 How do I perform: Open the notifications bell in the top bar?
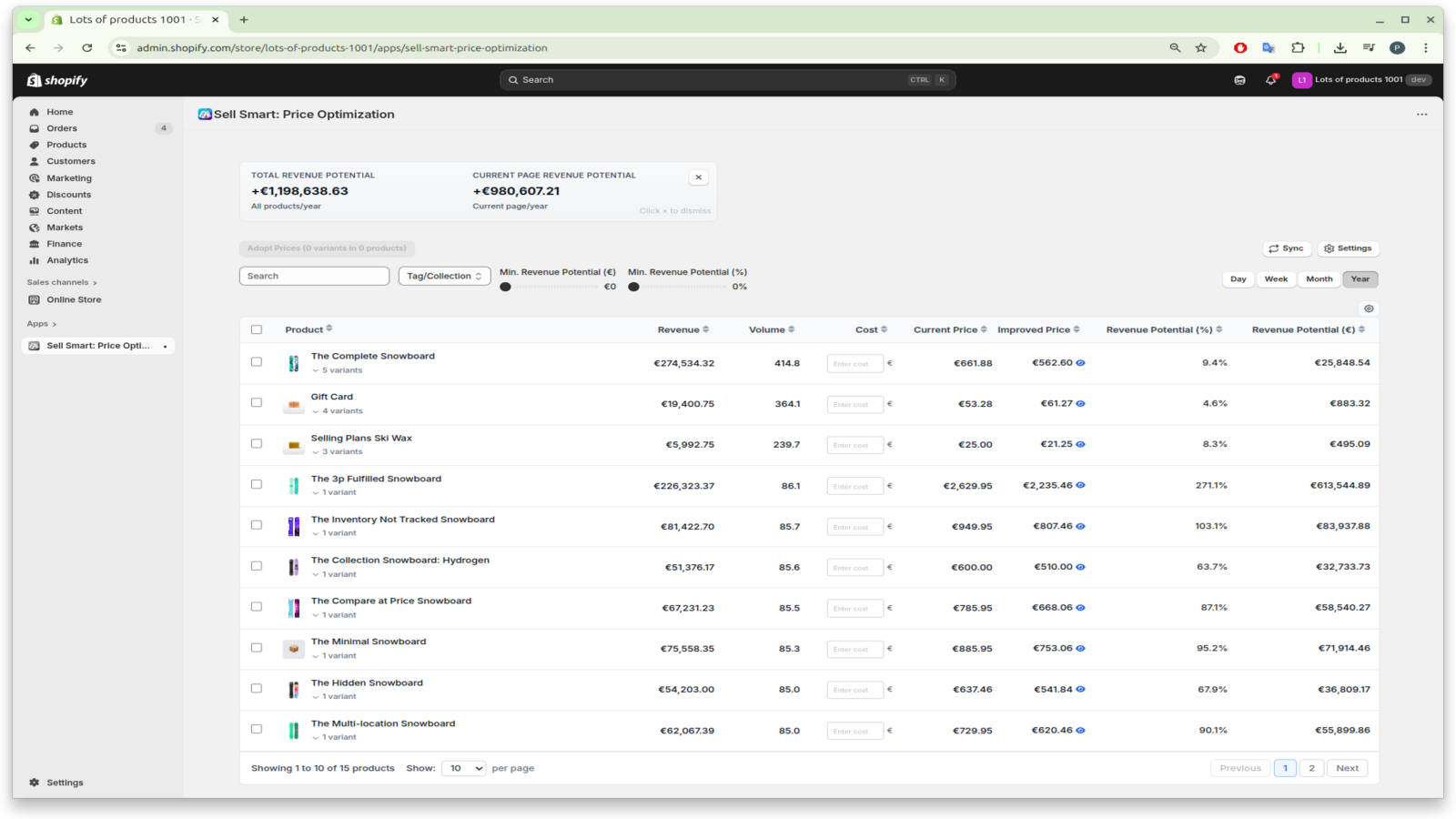(1269, 79)
